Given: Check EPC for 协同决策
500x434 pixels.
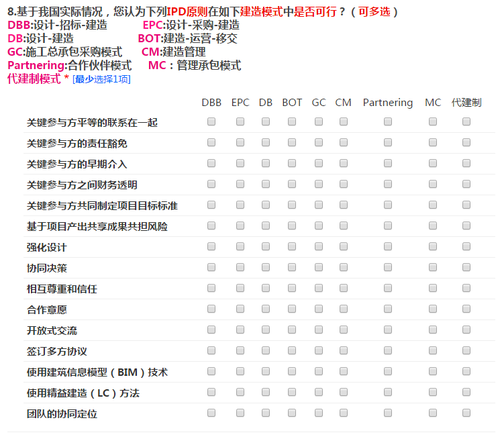Looking at the screenshot, I should click(x=240, y=267).
